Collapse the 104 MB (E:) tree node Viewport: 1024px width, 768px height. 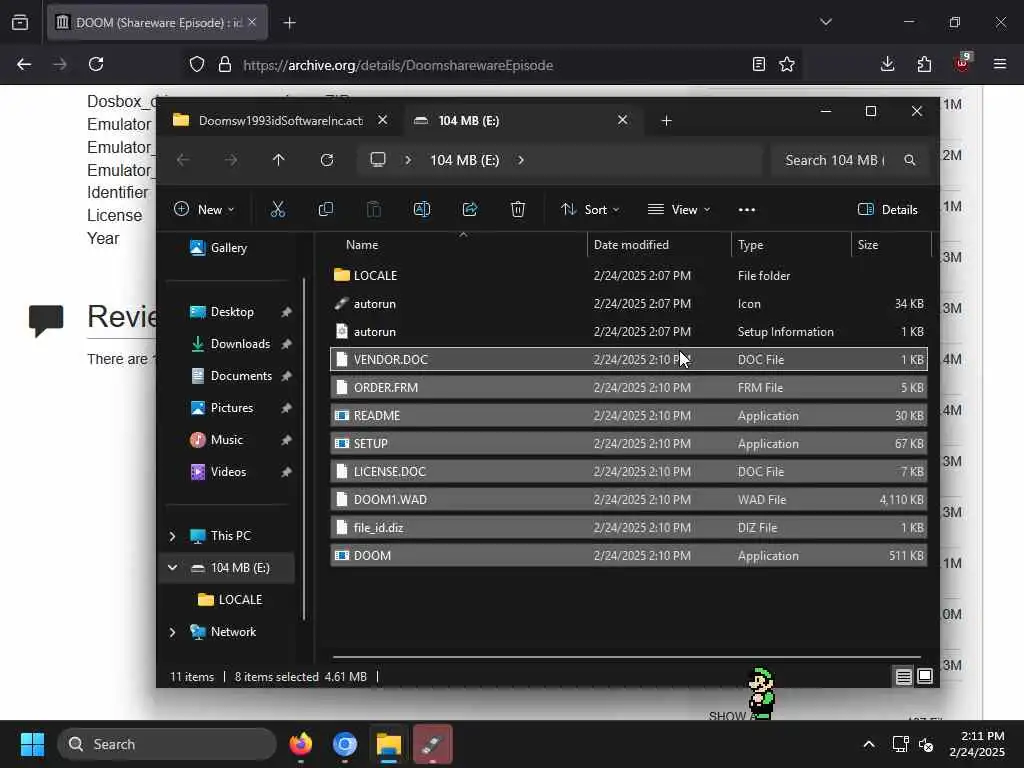click(x=172, y=568)
